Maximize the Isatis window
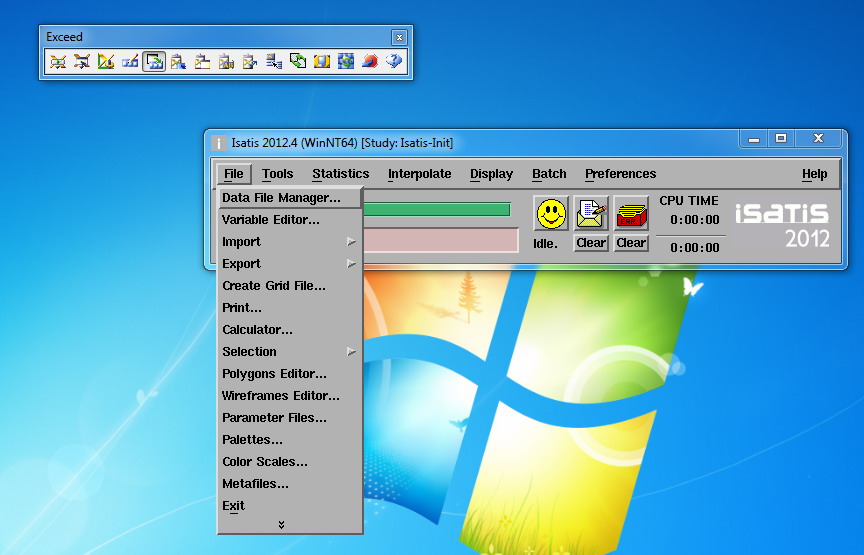The width and height of the screenshot is (864, 555). [781, 139]
